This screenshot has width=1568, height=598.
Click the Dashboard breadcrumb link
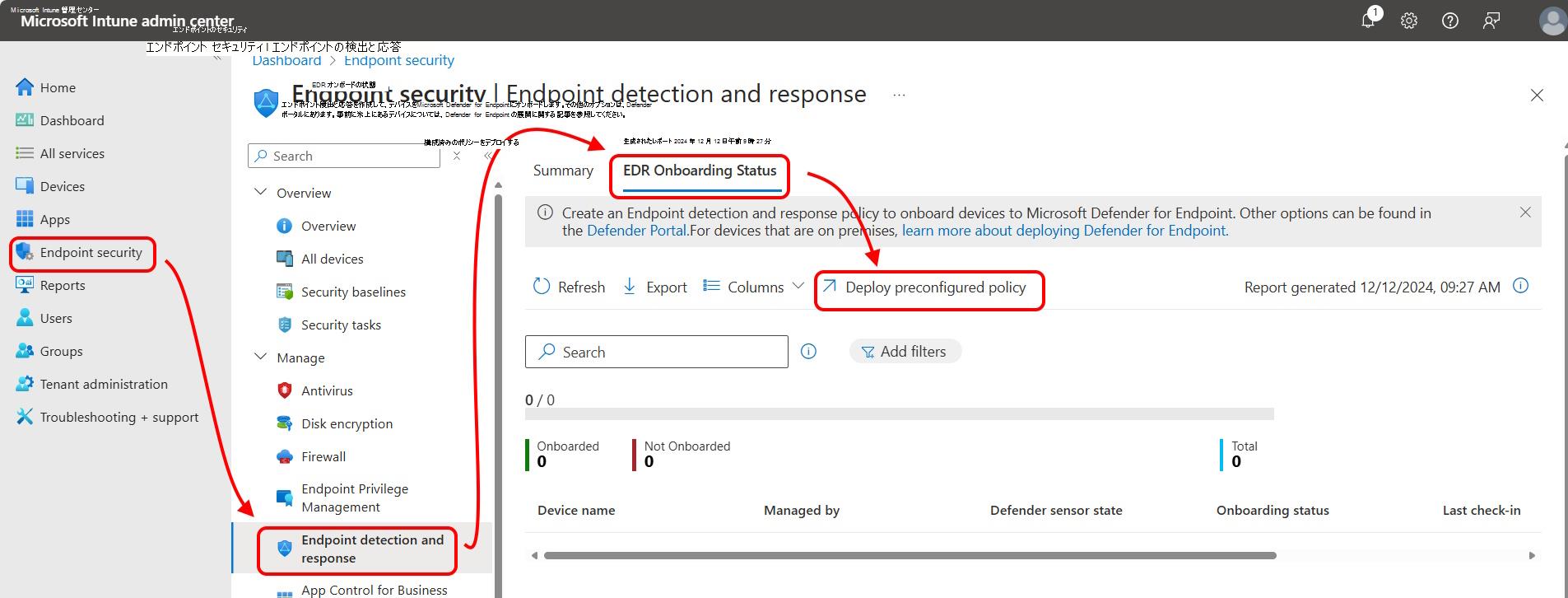coord(286,61)
